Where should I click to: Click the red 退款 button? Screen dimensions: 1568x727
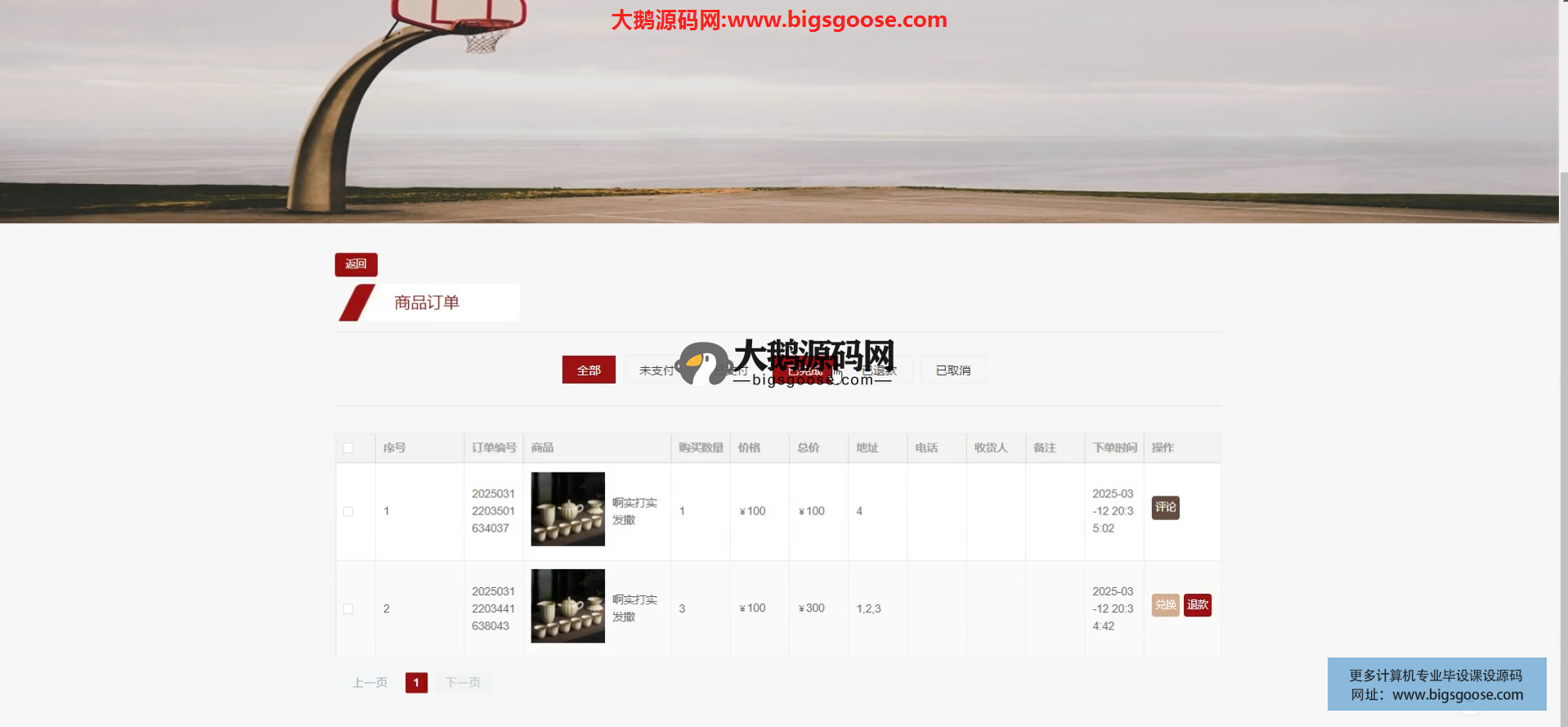1197,605
